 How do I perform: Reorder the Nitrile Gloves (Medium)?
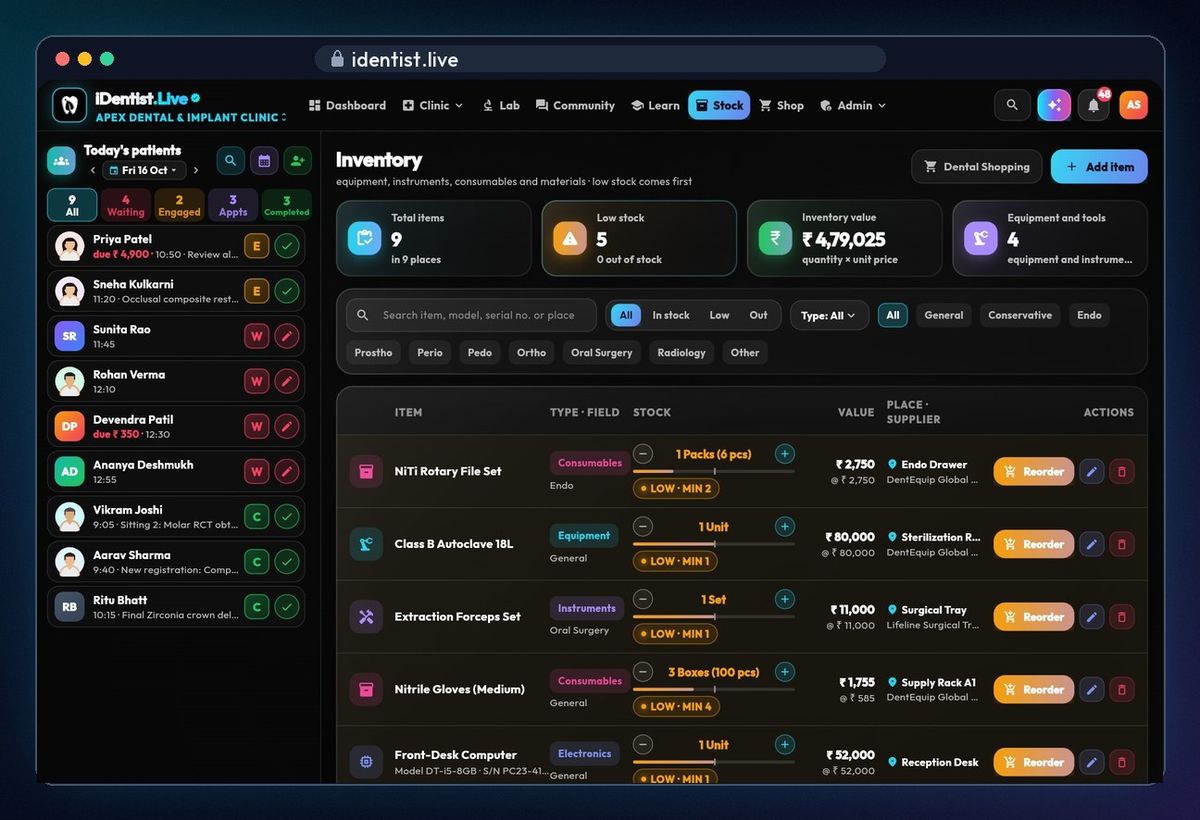coord(1034,689)
